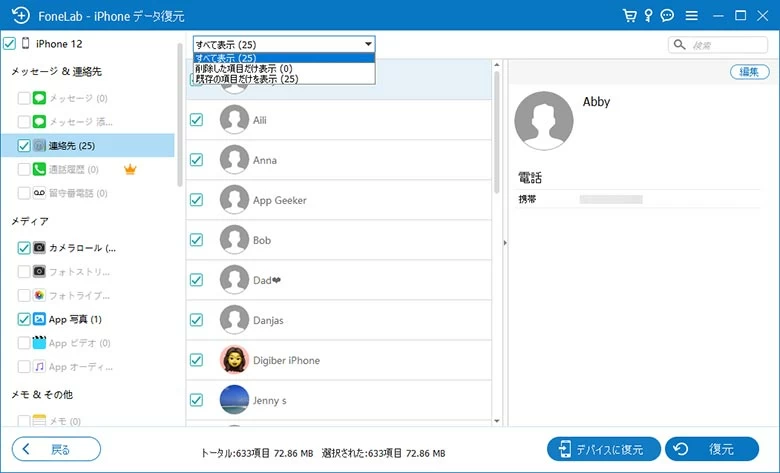Select the カメラロール category label
780x473 pixels.
click(82, 248)
